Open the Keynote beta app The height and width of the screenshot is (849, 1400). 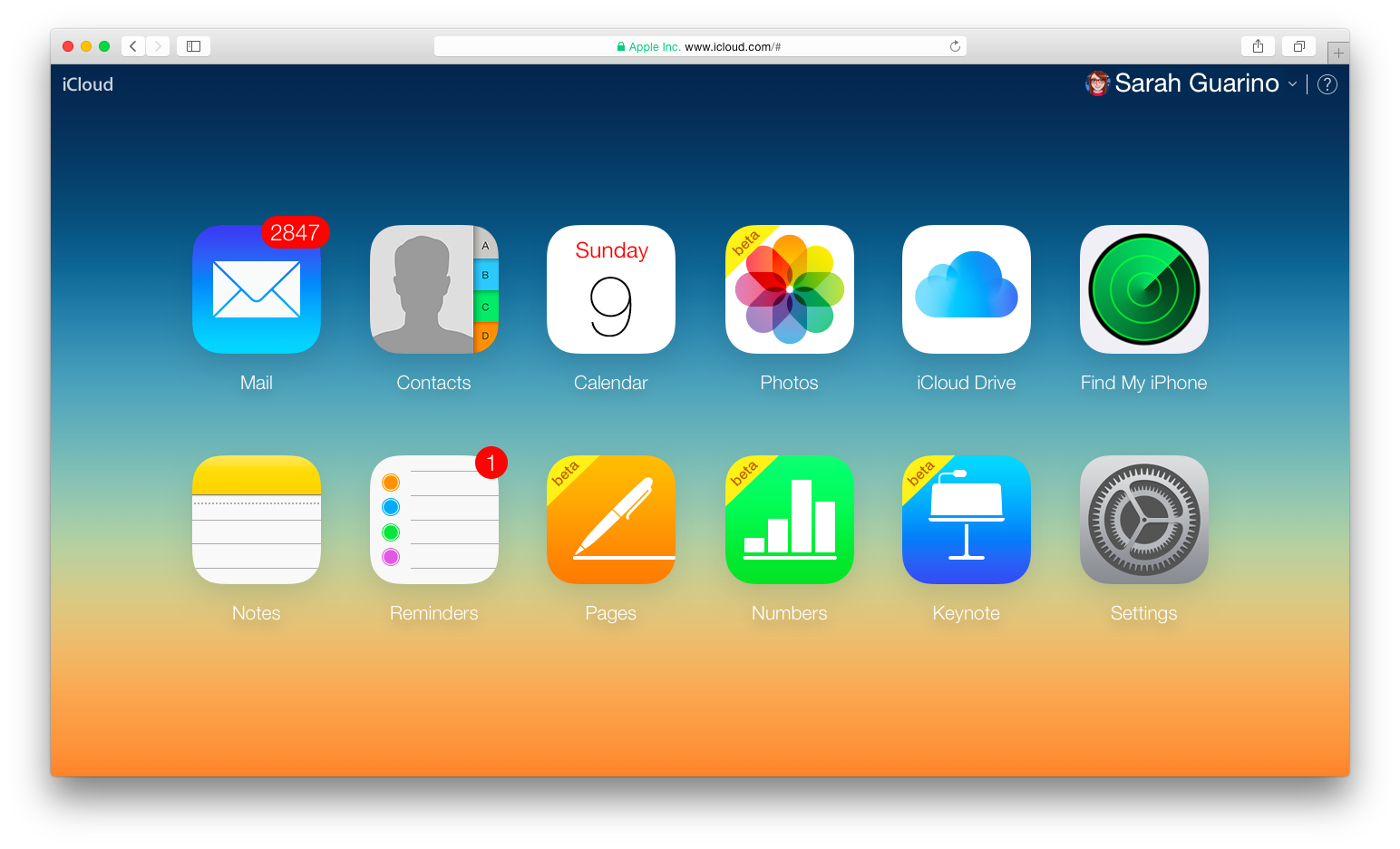(966, 520)
